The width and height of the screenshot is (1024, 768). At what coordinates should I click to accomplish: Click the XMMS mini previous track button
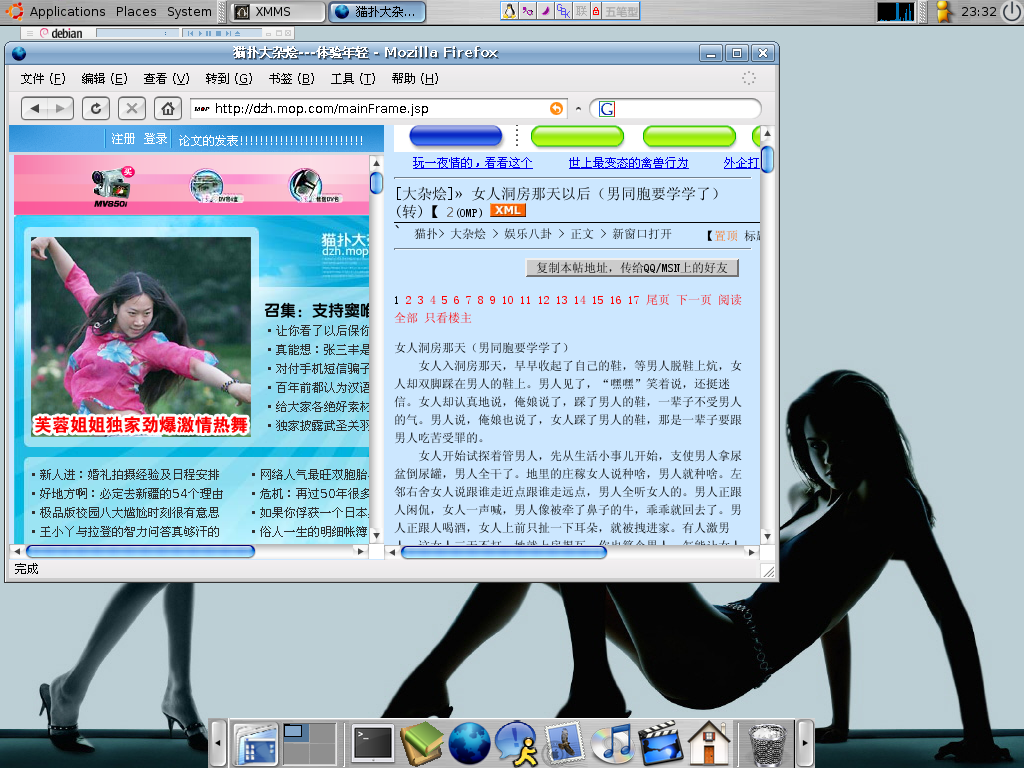(x=190, y=33)
